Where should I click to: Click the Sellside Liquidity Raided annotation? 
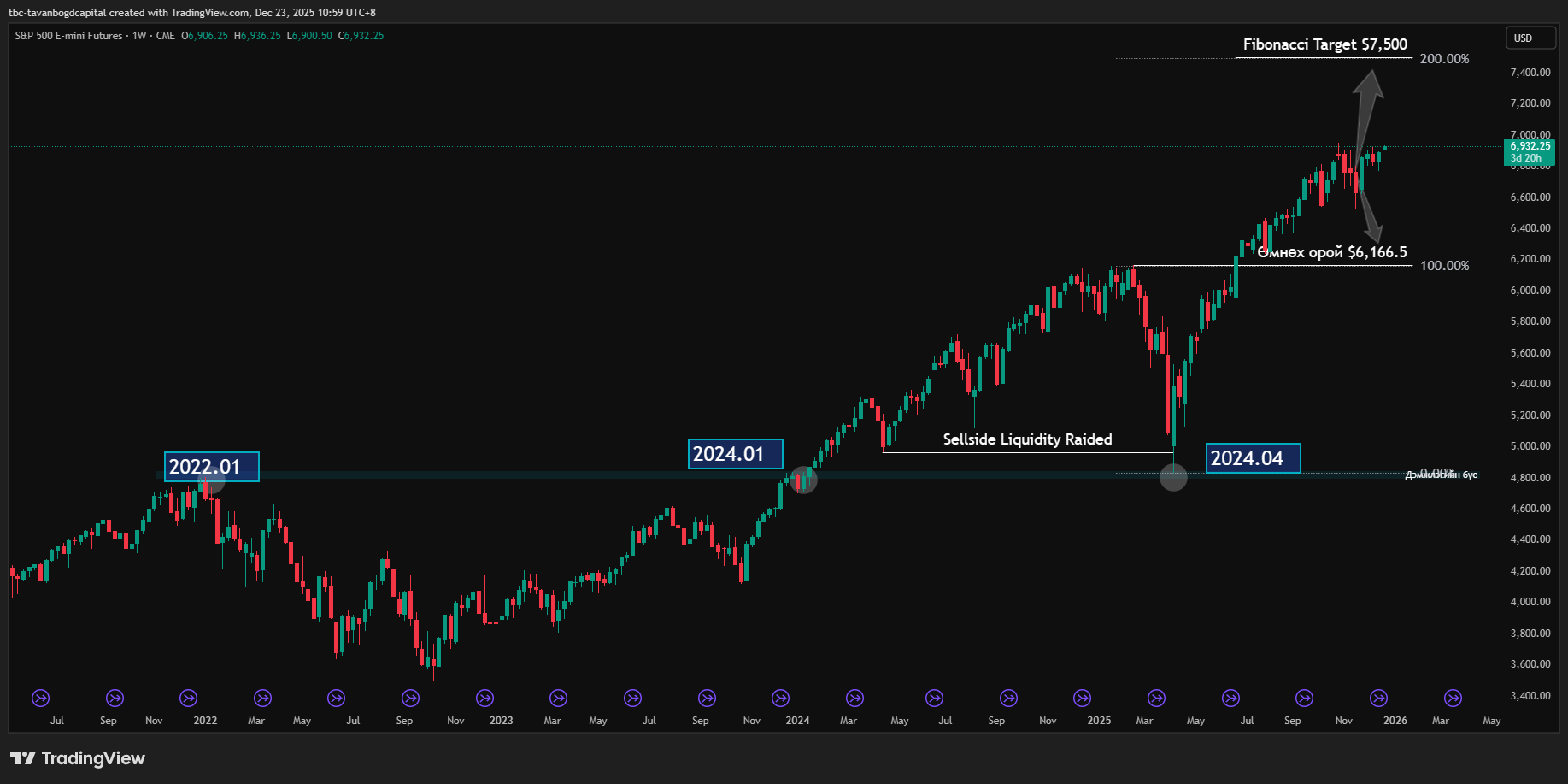pos(1027,439)
